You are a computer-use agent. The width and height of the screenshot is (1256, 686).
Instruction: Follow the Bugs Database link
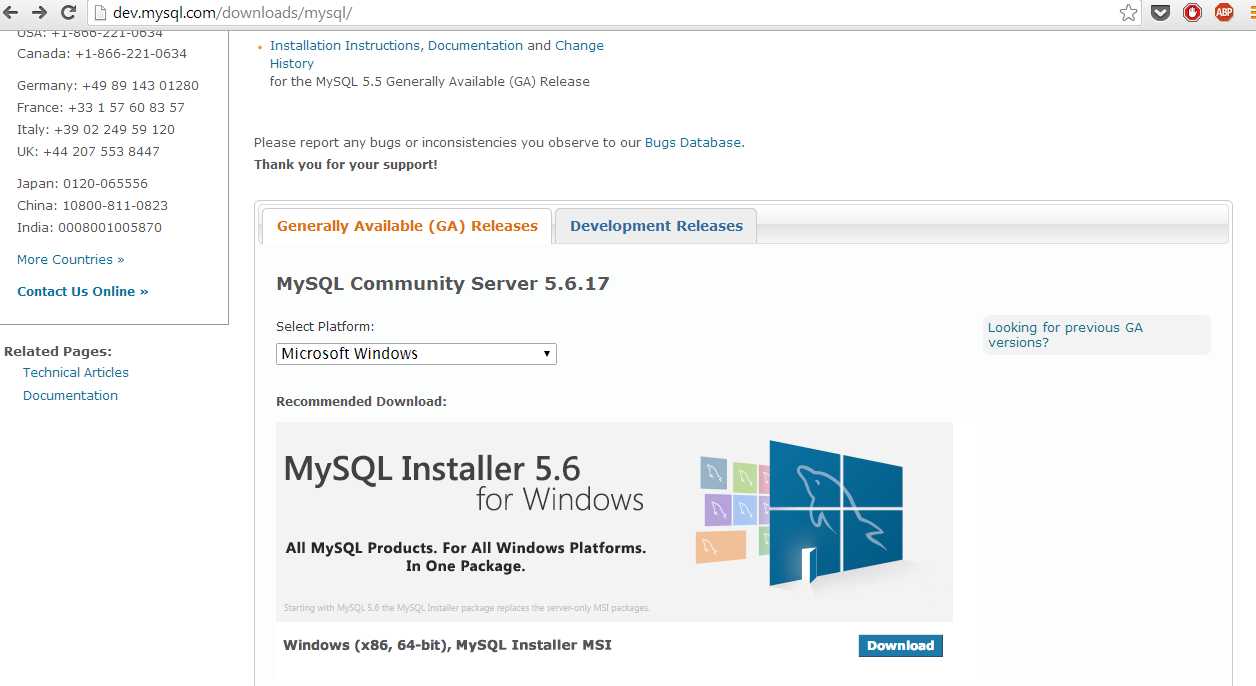pos(693,143)
